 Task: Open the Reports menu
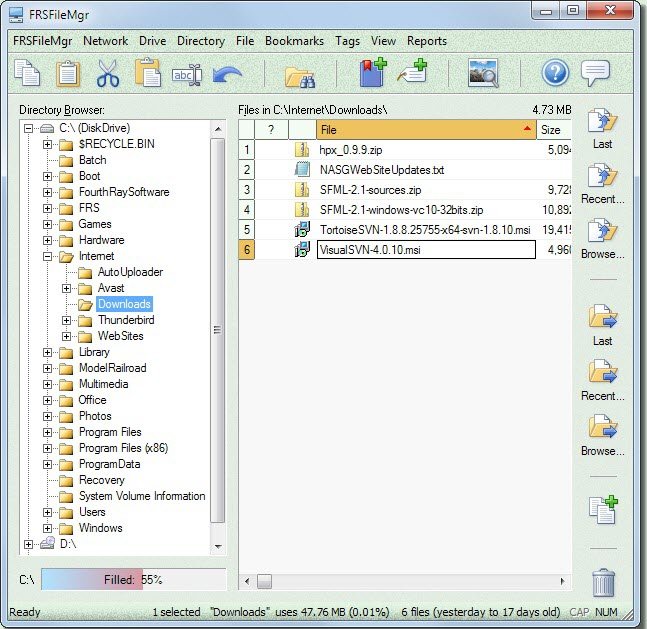point(427,41)
